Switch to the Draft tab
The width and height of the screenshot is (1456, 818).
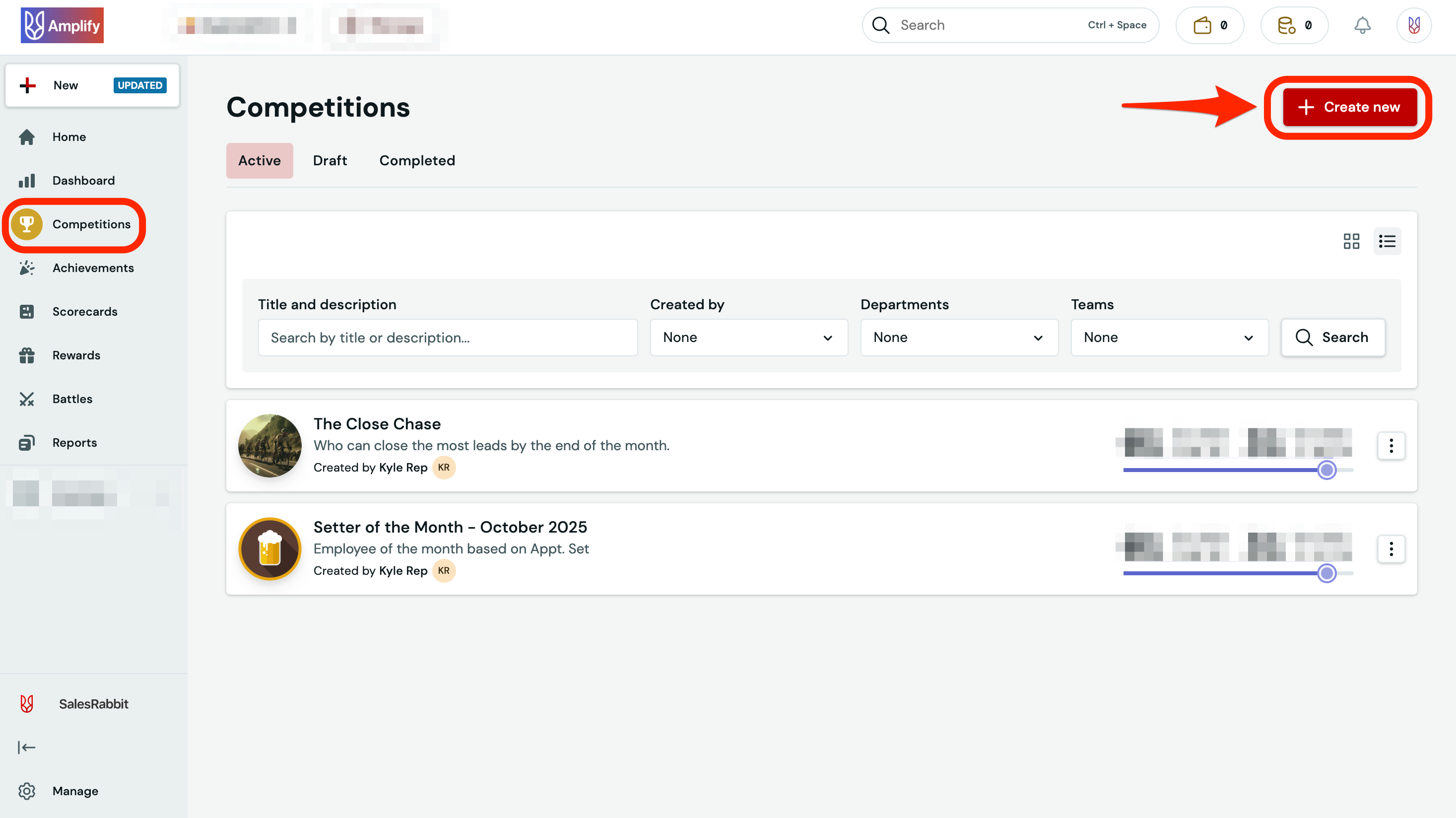coord(330,160)
